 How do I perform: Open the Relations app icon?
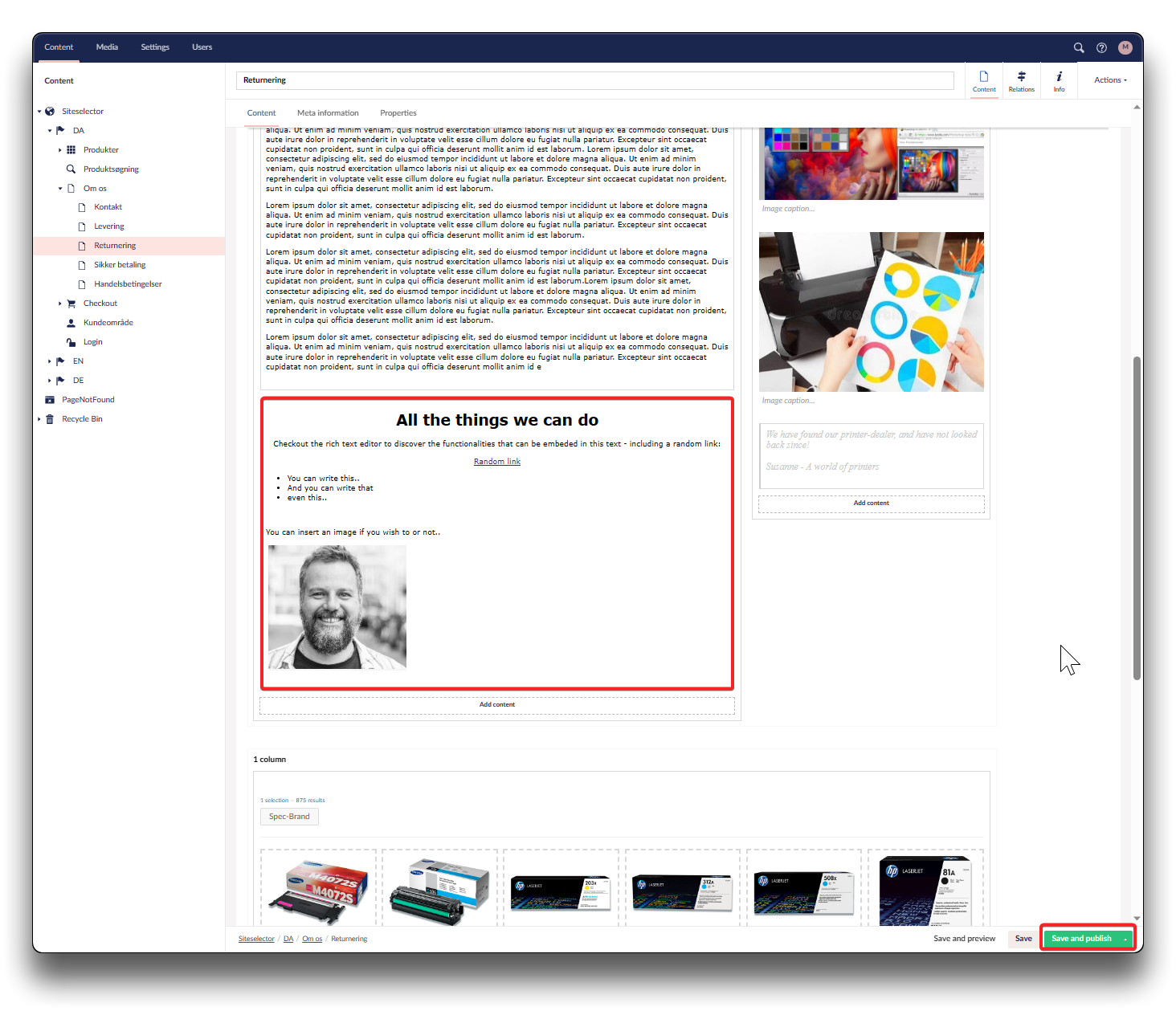pyautogui.click(x=1021, y=80)
